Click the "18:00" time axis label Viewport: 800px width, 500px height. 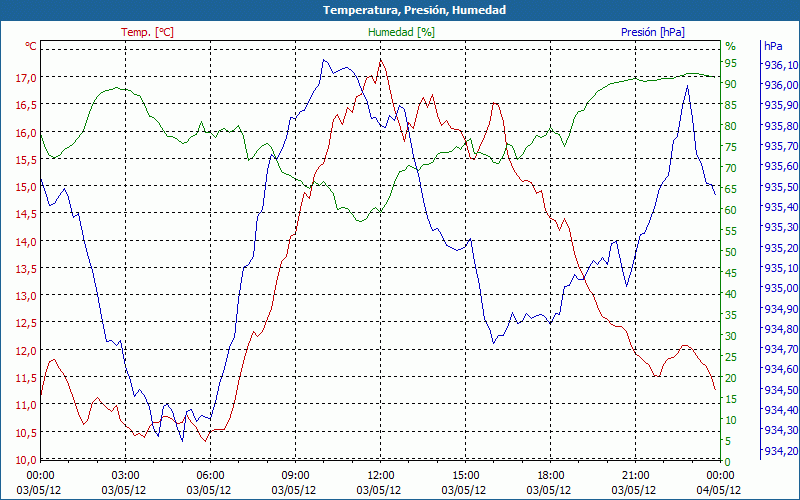(x=551, y=476)
